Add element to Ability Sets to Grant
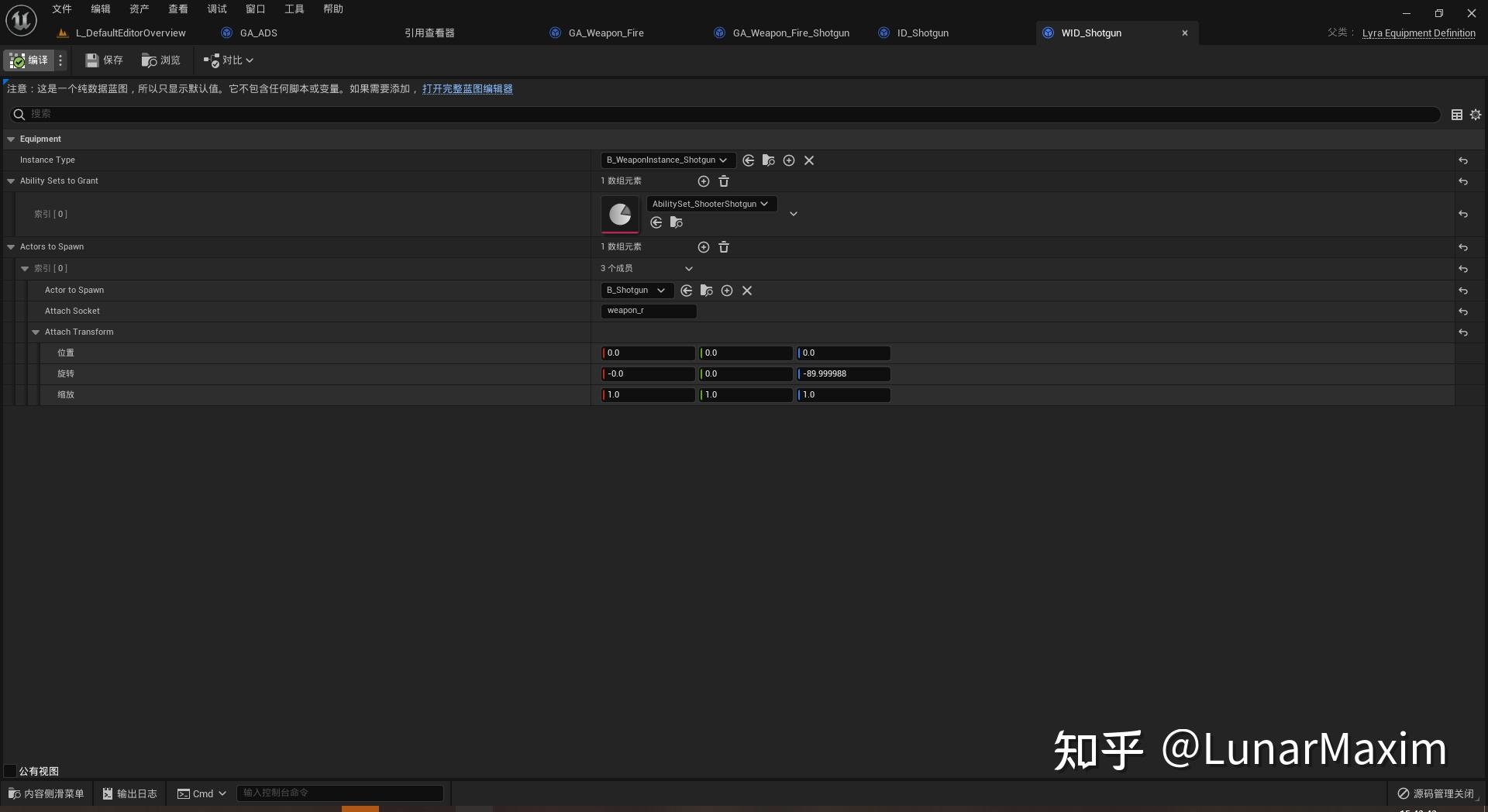Viewport: 1488px width, 812px height. pyautogui.click(x=704, y=181)
